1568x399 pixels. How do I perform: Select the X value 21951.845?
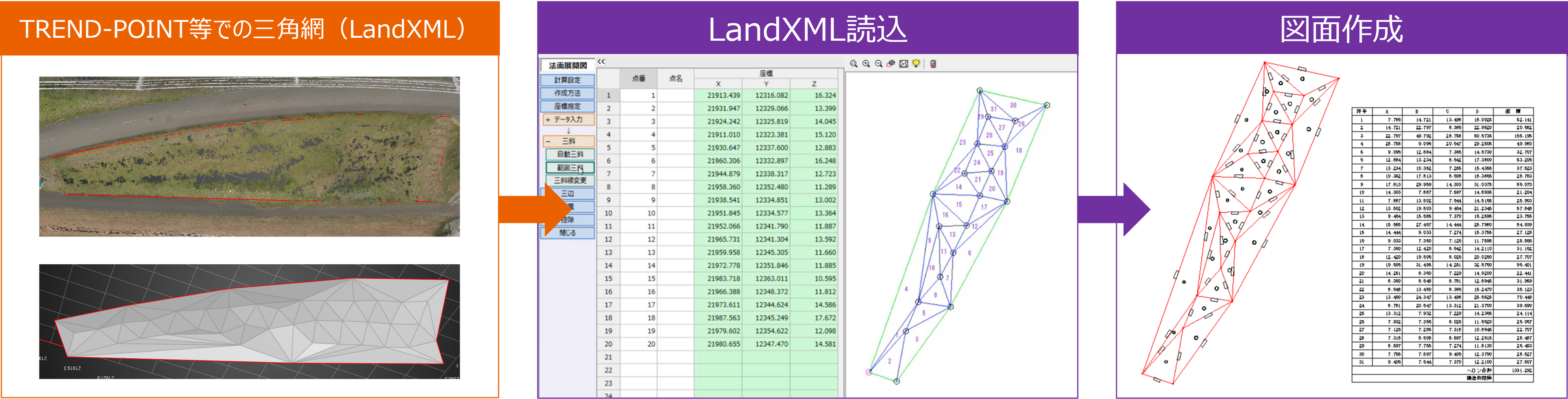click(x=718, y=214)
